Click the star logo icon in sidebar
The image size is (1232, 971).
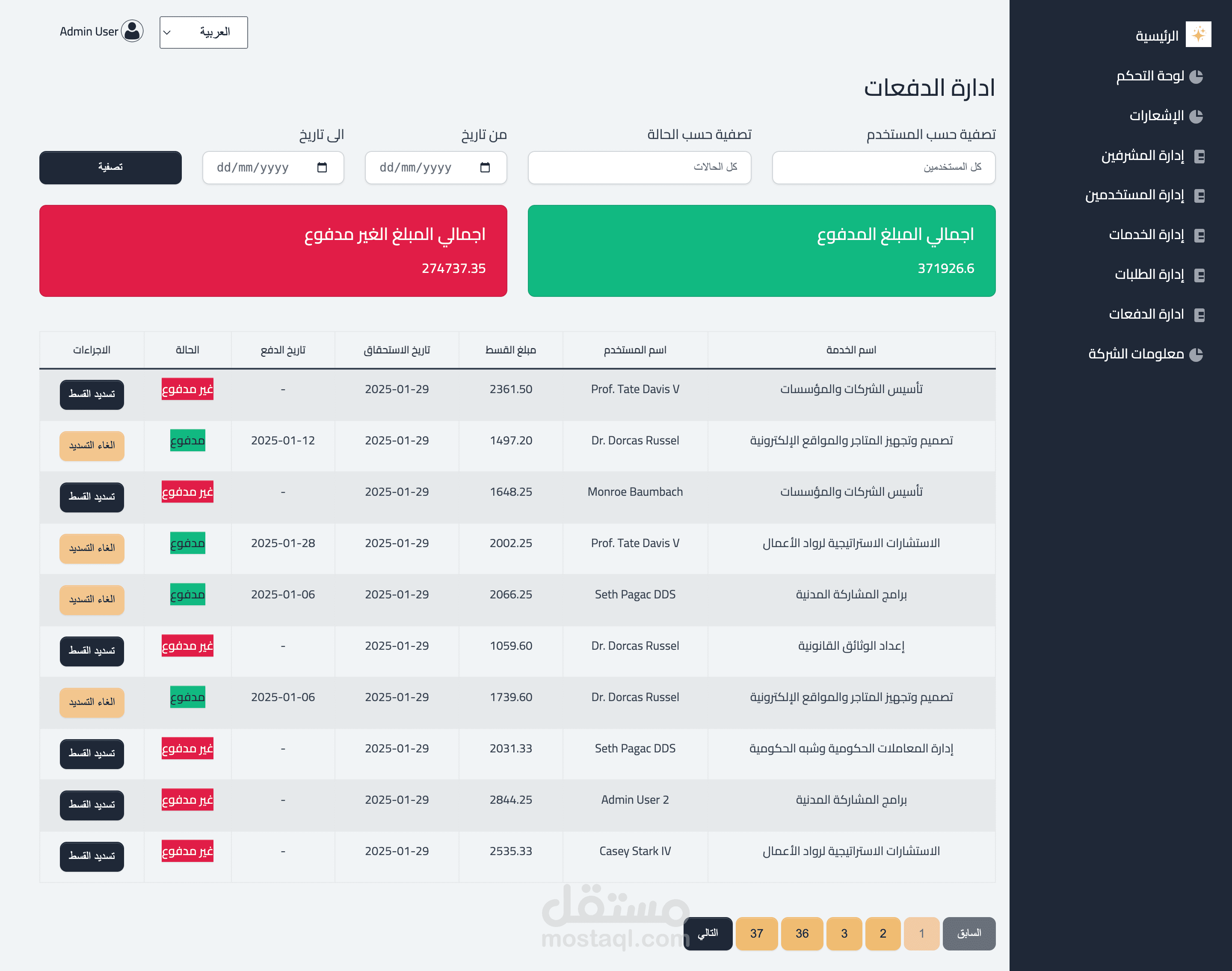pos(1198,35)
